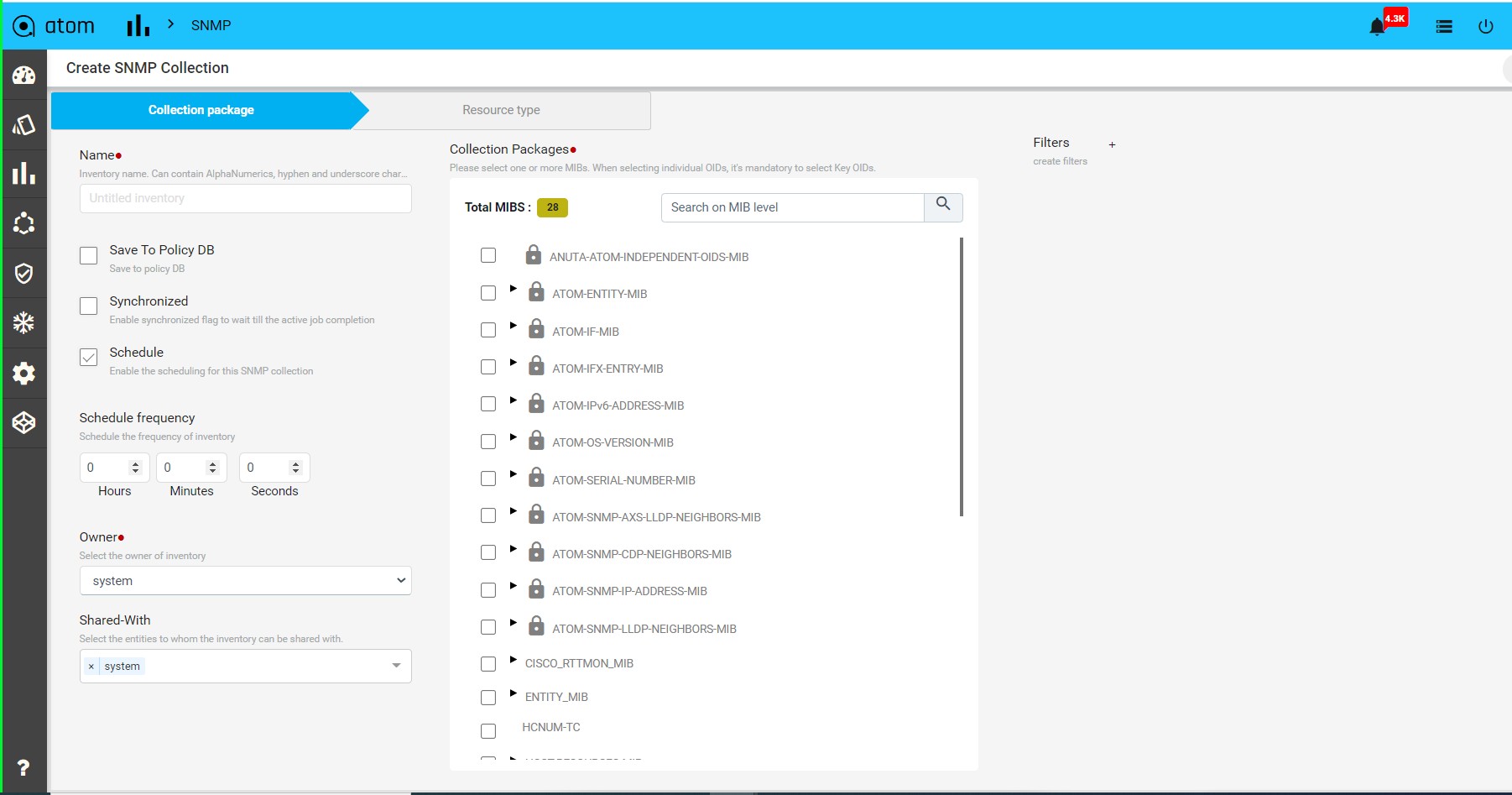The image size is (1512, 795).
Task: Remove the system tag in Shared-With
Action: (x=91, y=667)
